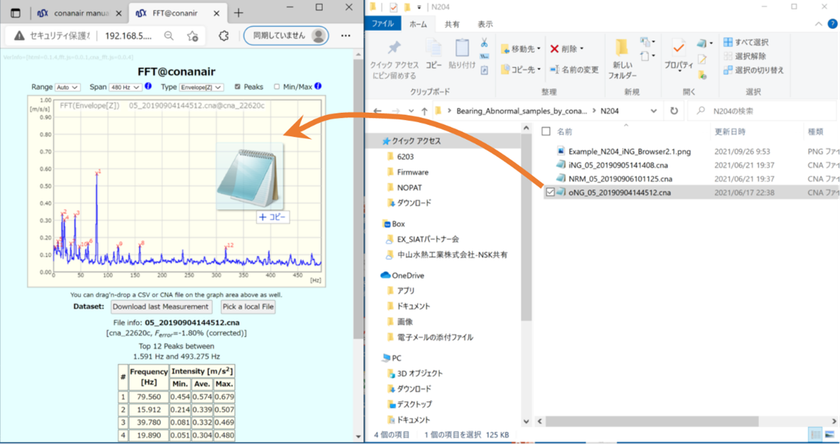Image resolution: width=840 pixels, height=444 pixels.
Task: Click the N204 search input field
Action: (x=760, y=110)
